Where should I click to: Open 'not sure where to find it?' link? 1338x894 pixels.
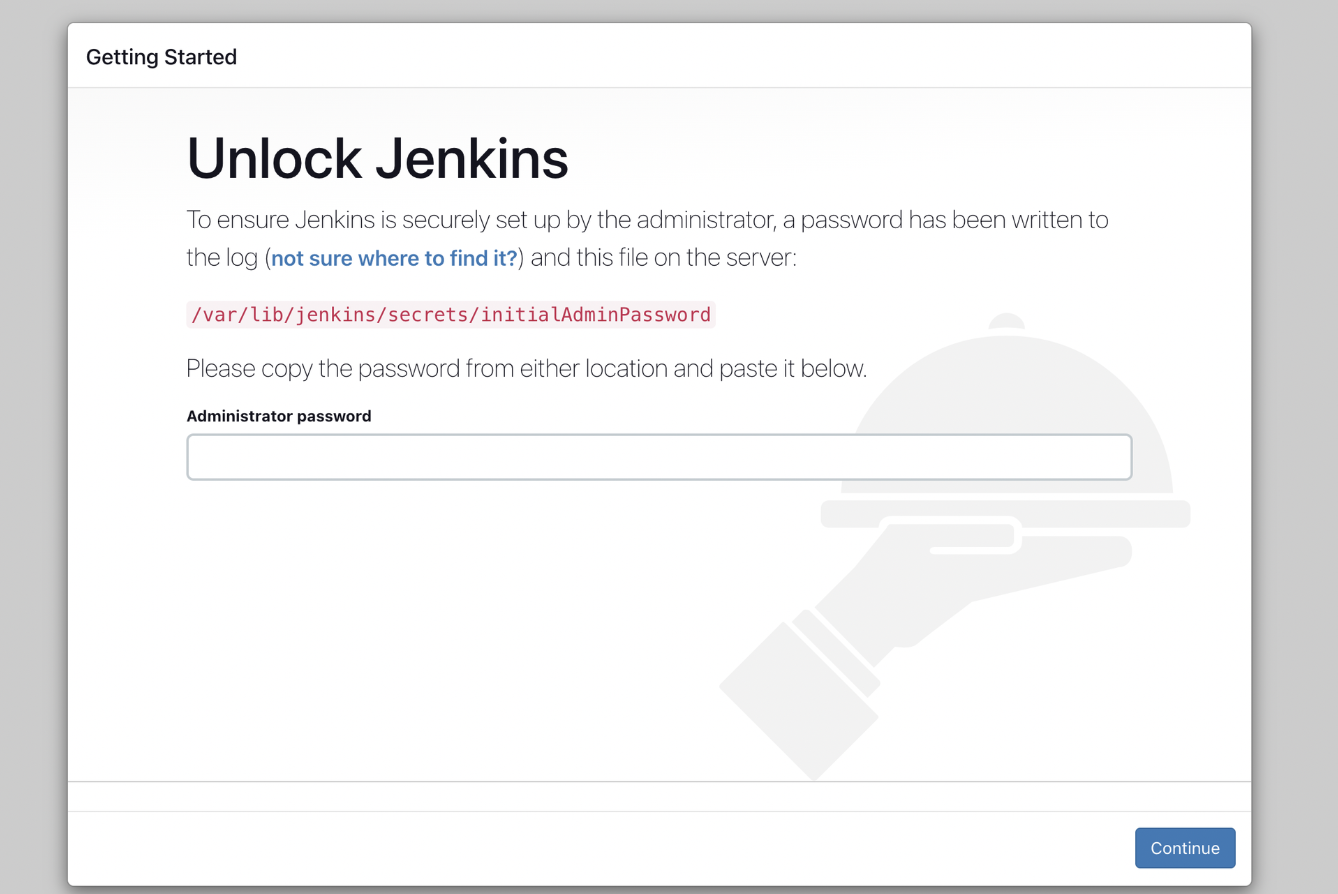pos(394,258)
